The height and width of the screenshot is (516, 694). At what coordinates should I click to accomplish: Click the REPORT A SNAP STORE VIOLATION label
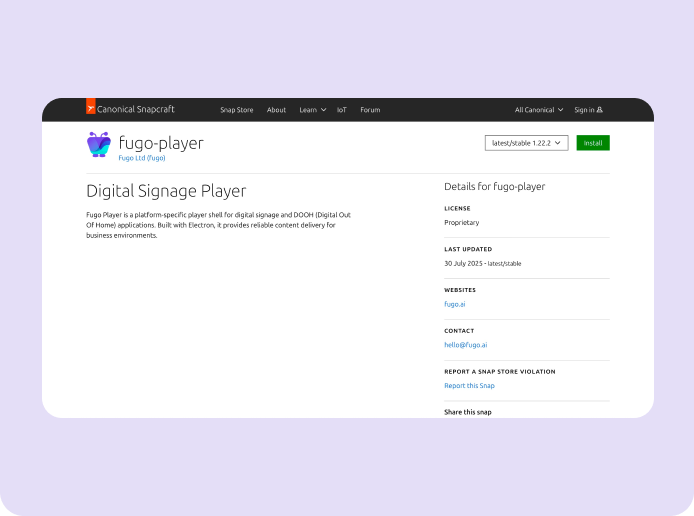coord(500,372)
